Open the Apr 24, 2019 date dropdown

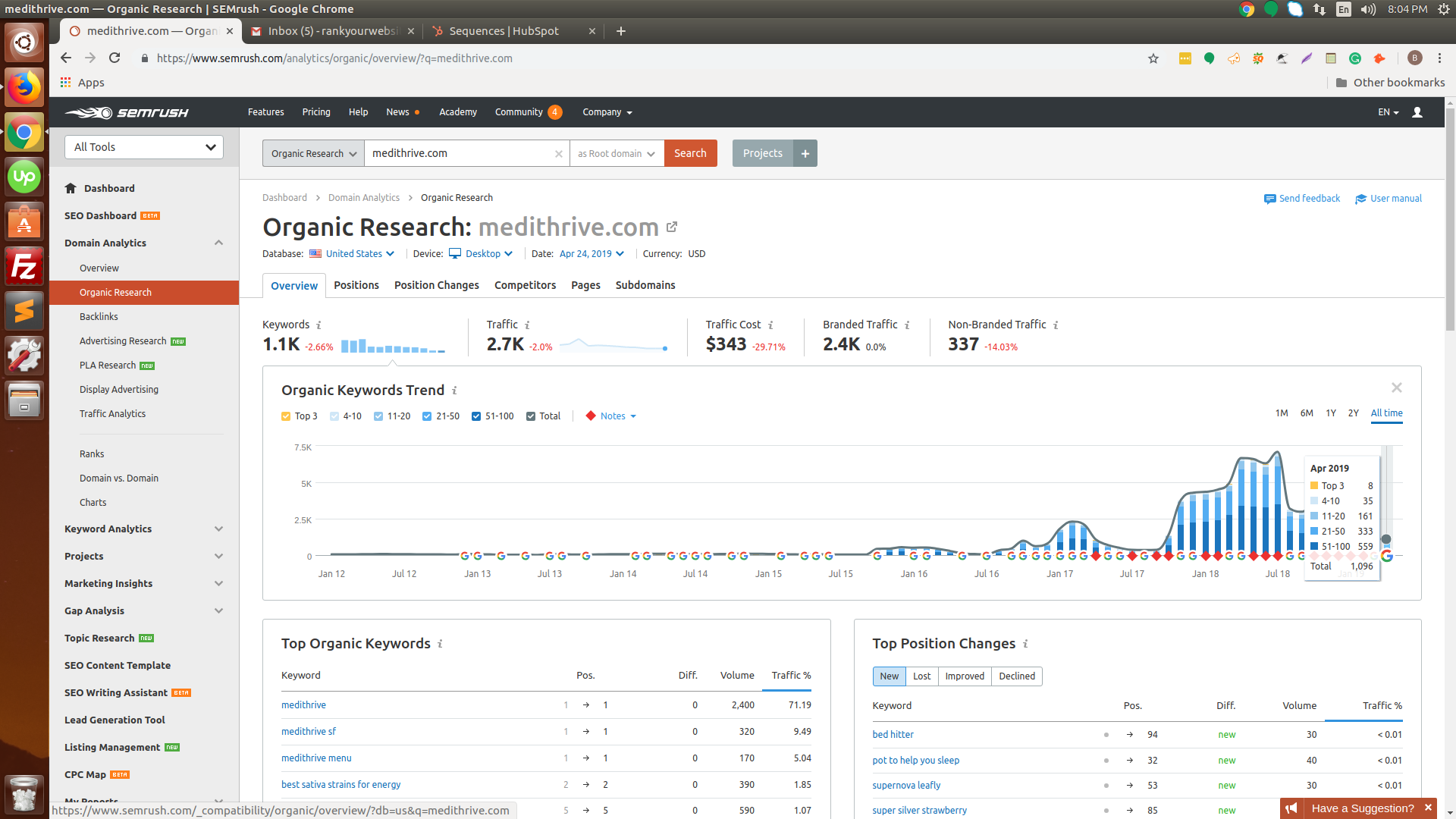point(591,254)
